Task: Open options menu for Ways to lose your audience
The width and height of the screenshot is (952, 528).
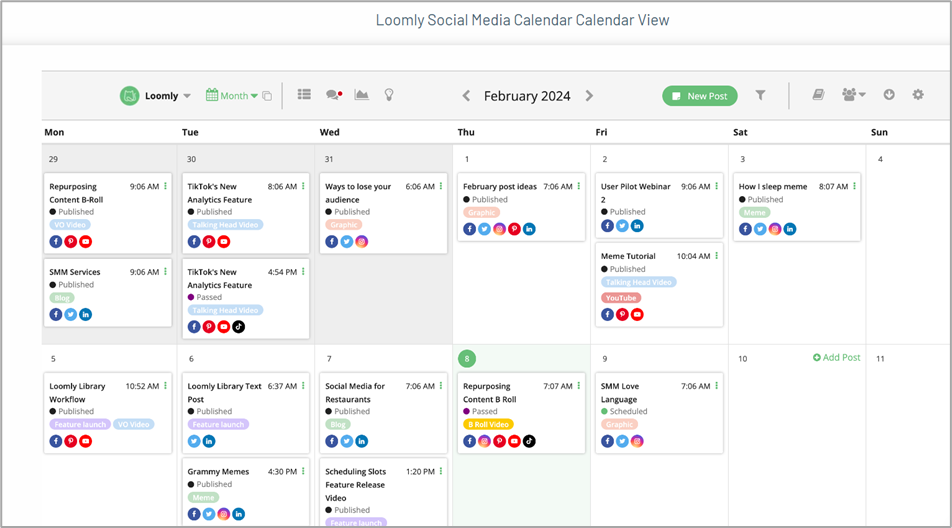Action: [x=441, y=186]
